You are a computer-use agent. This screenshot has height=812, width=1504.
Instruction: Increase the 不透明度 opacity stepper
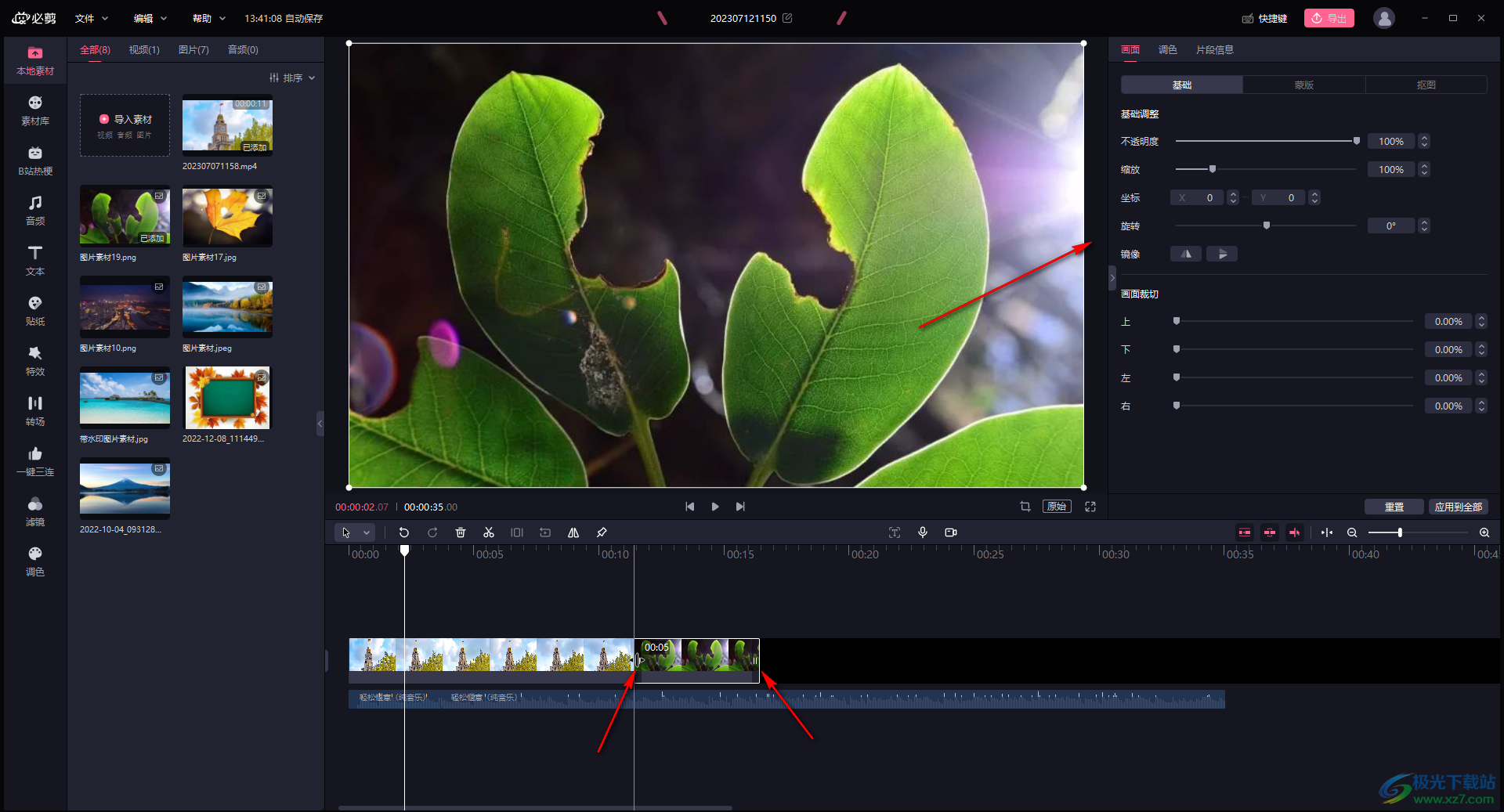1425,138
